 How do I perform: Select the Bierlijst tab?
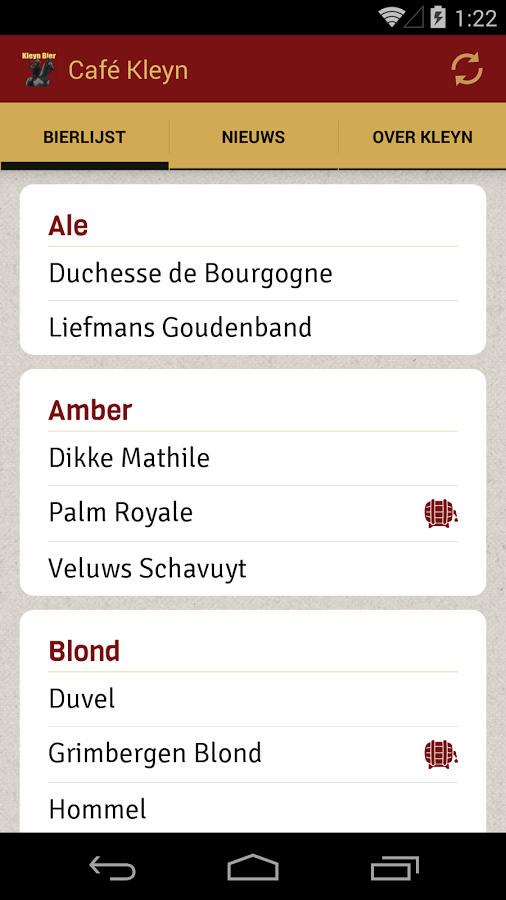(x=84, y=137)
